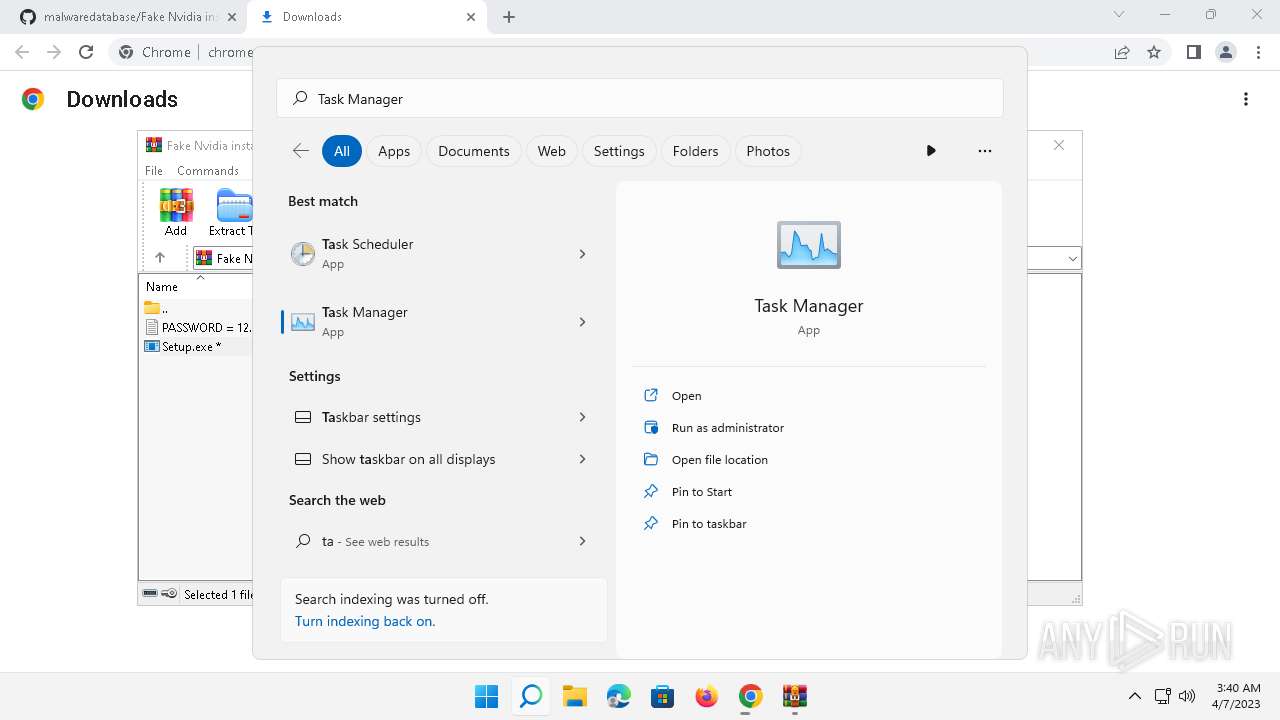
Task: Open Chrome main menu
Action: [1257, 52]
